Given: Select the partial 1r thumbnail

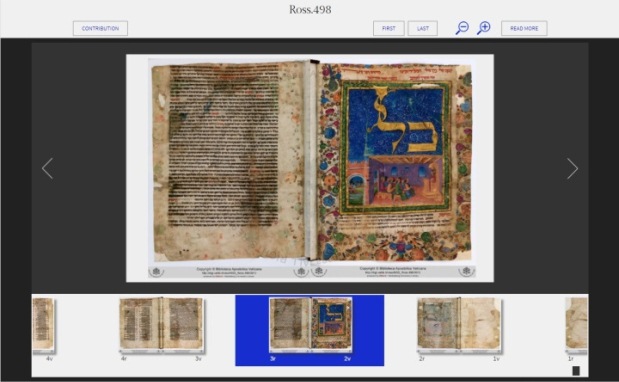Looking at the screenshot, I should point(576,324).
